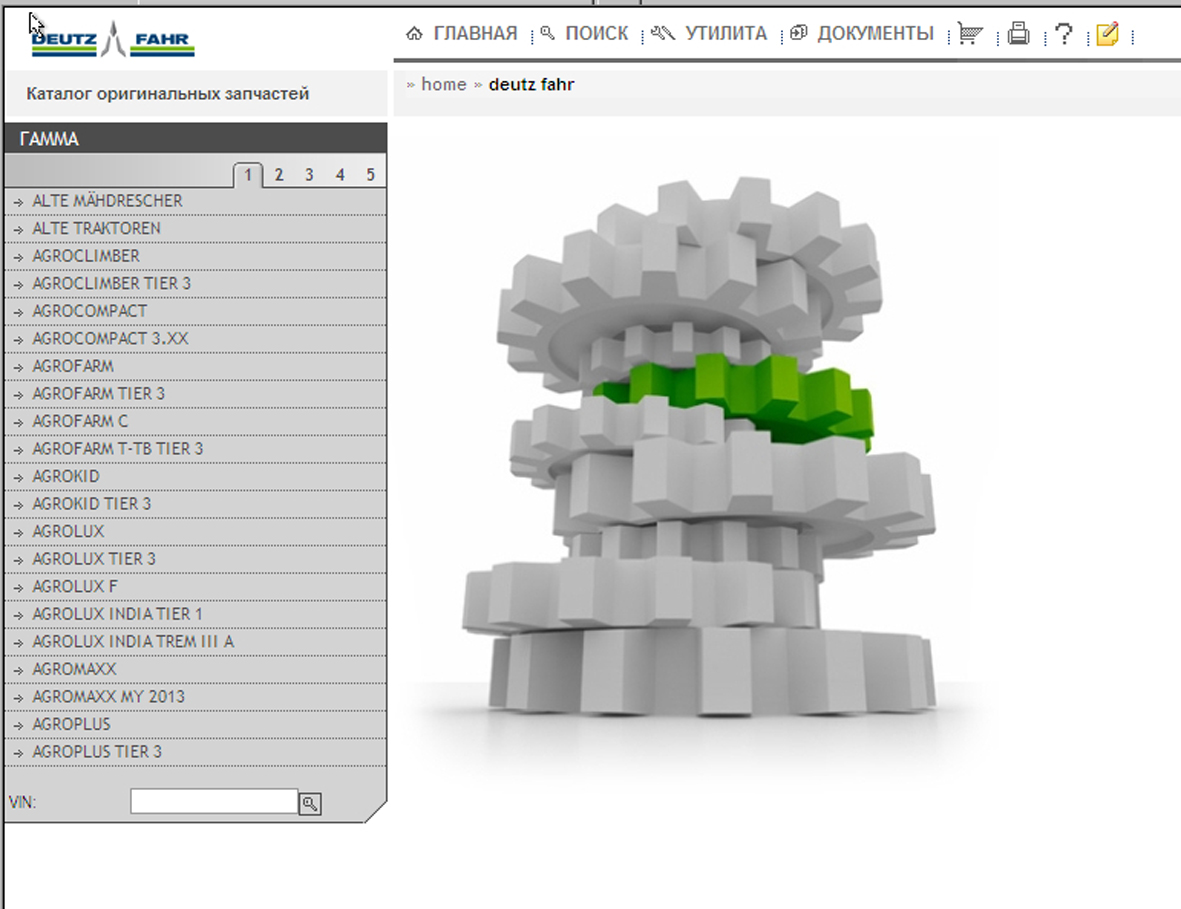Click the VIN input field
The height and width of the screenshot is (909, 1181).
tap(214, 801)
